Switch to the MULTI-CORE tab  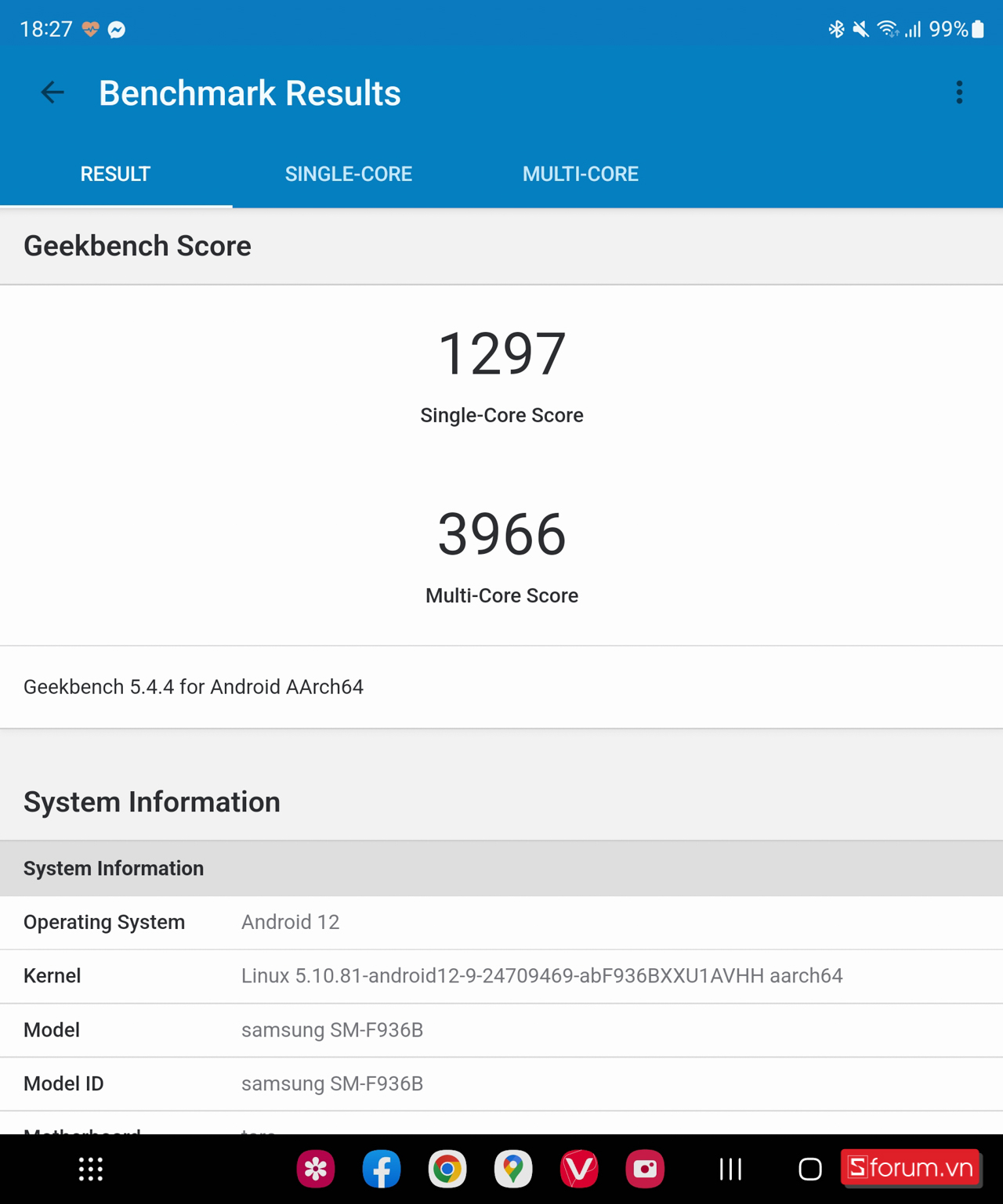click(x=581, y=174)
